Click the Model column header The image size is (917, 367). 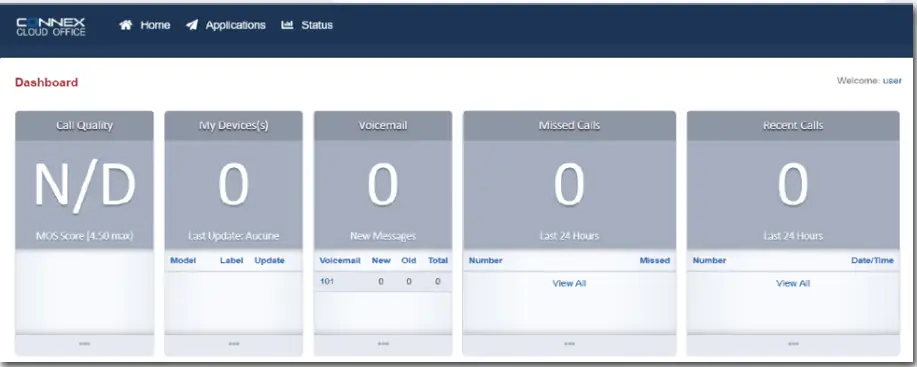[x=183, y=261]
